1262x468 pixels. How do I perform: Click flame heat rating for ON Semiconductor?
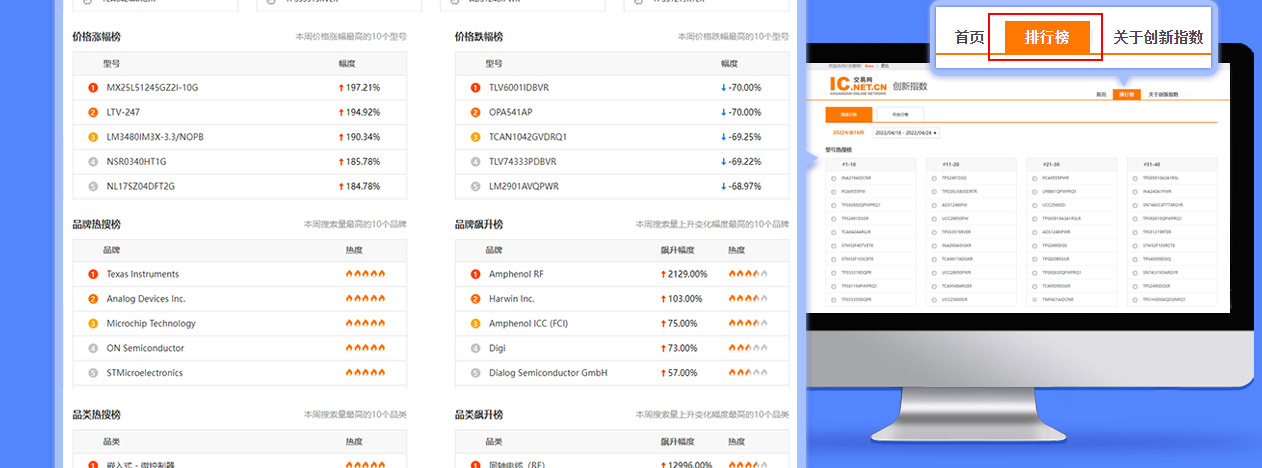point(365,348)
